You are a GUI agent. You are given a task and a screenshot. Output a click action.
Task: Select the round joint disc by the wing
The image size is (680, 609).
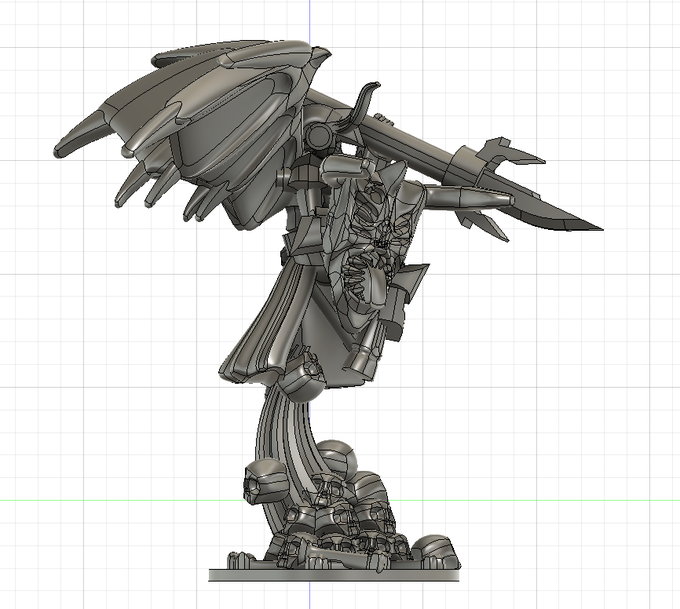(x=318, y=136)
